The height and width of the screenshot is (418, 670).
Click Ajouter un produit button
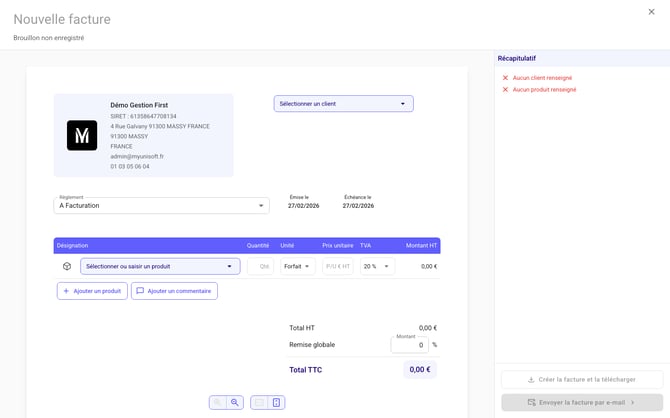92,291
